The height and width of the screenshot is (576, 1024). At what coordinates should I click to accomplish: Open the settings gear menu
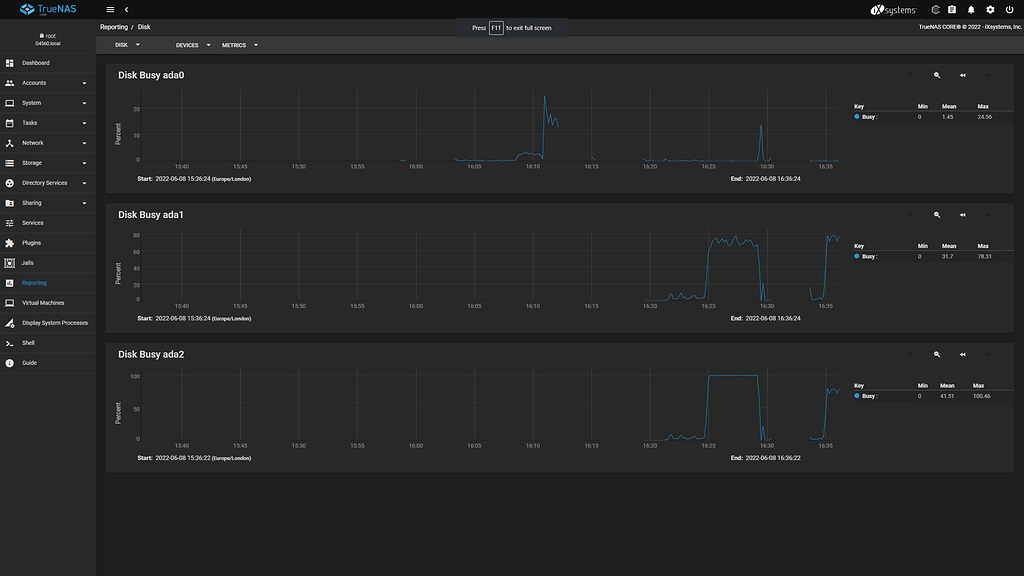click(x=989, y=9)
